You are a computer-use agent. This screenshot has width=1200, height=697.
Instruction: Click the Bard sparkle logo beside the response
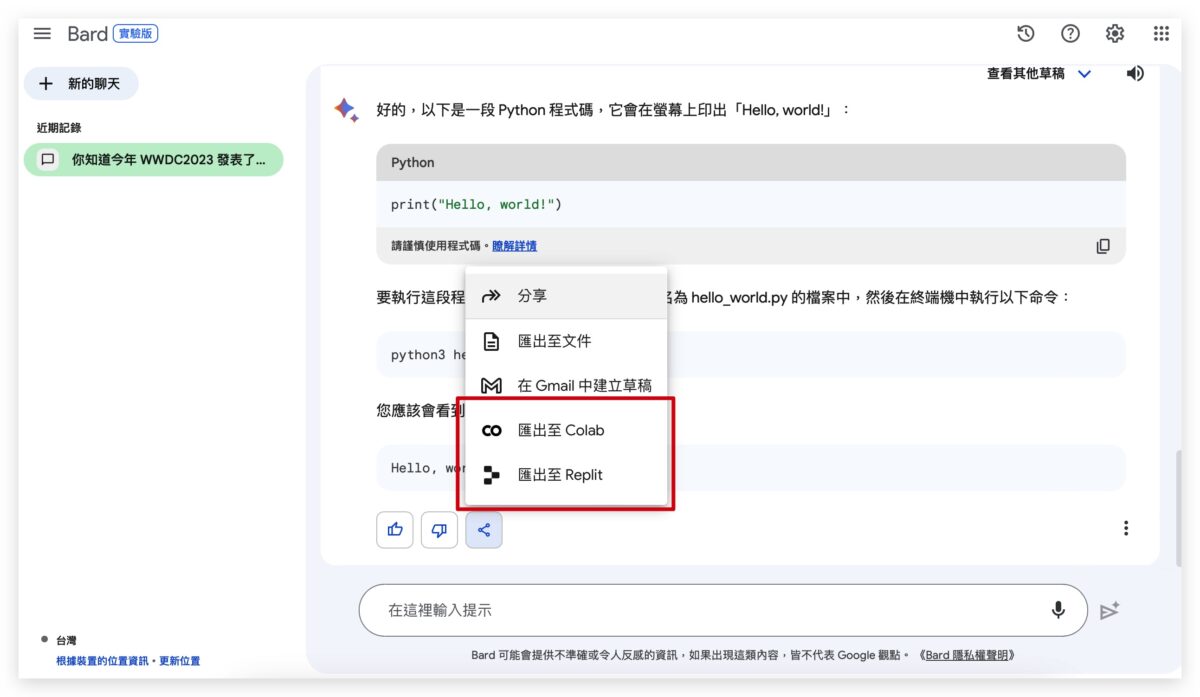(346, 110)
